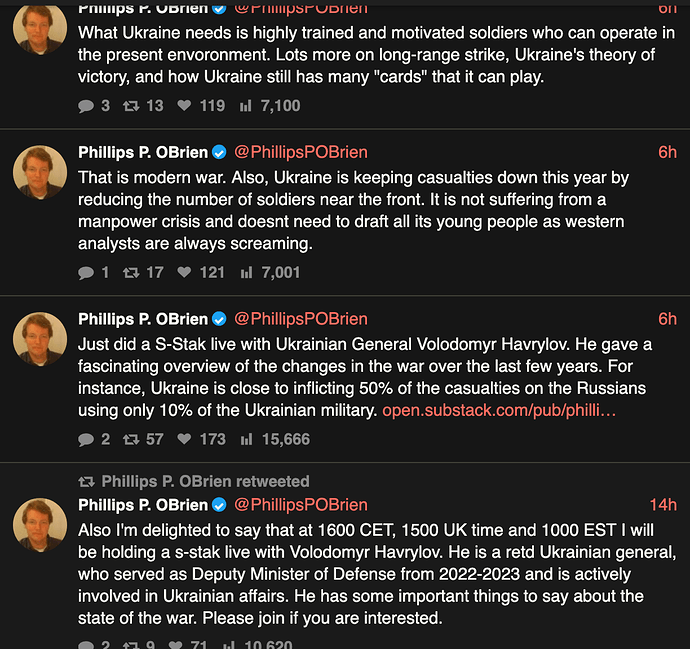Click the heart icon with 121 likes
Screen dimensions: 690x649
(x=183, y=272)
